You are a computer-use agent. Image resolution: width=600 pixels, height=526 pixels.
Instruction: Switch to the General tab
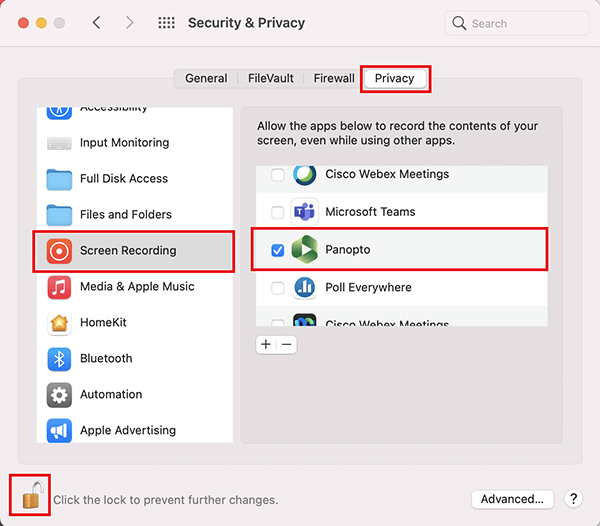click(x=206, y=78)
